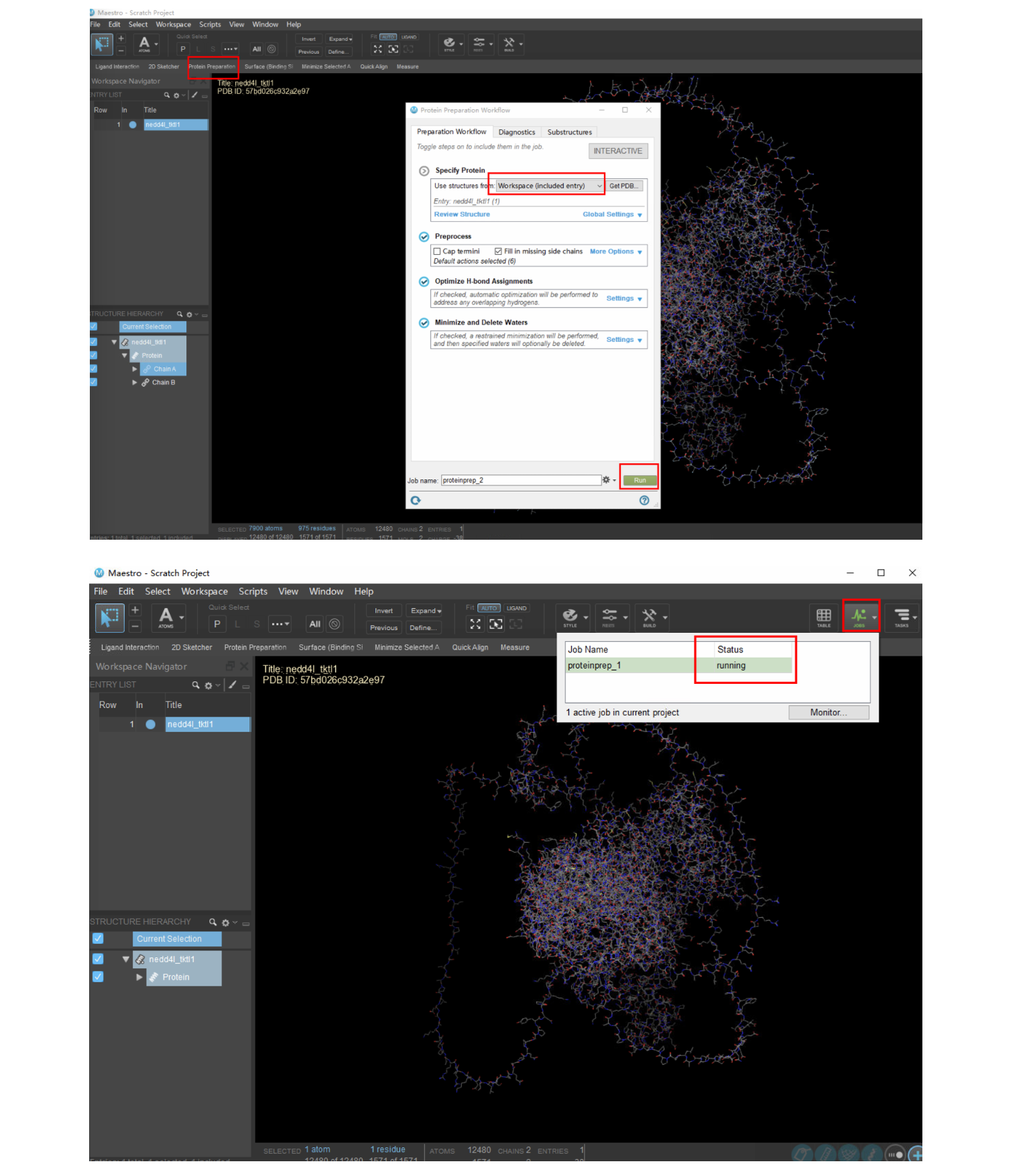Click the Style palette icon in upper window
Screen dimensions: 1035x1176
[449, 44]
